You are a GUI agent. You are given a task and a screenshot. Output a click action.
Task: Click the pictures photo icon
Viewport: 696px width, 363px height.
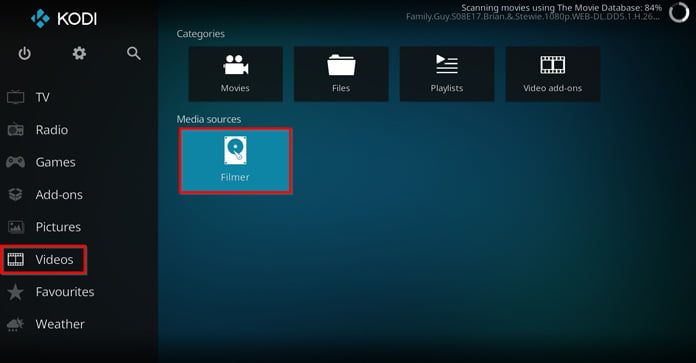[x=16, y=227]
